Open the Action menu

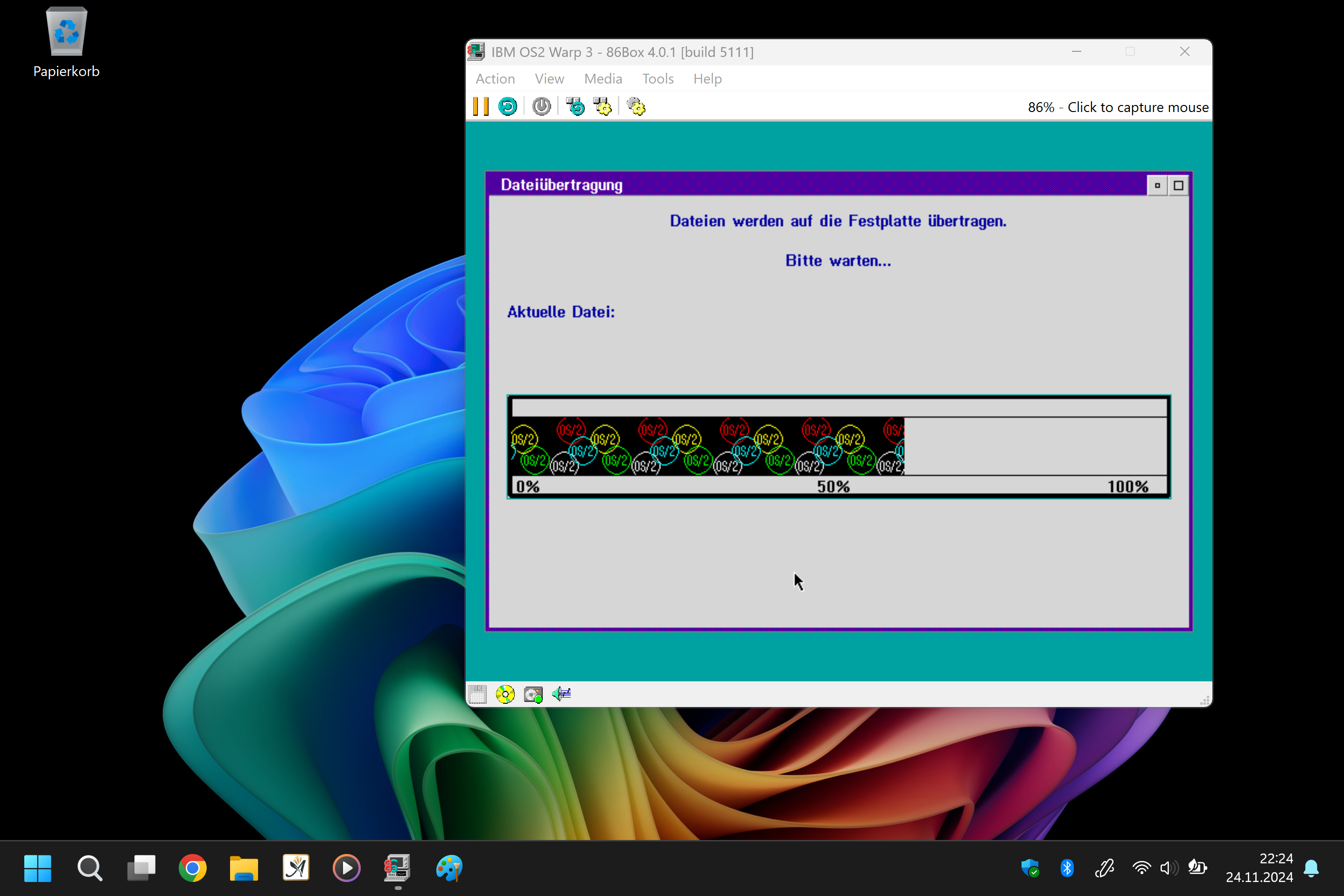(x=495, y=78)
